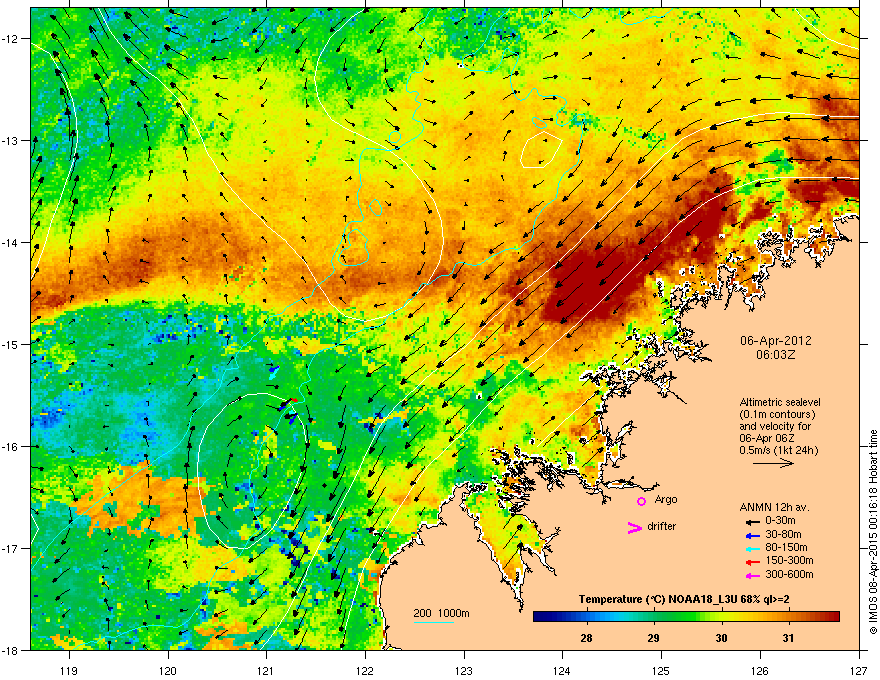
Task: Select the red 150-300m arrow in legend
Action: [x=753, y=562]
